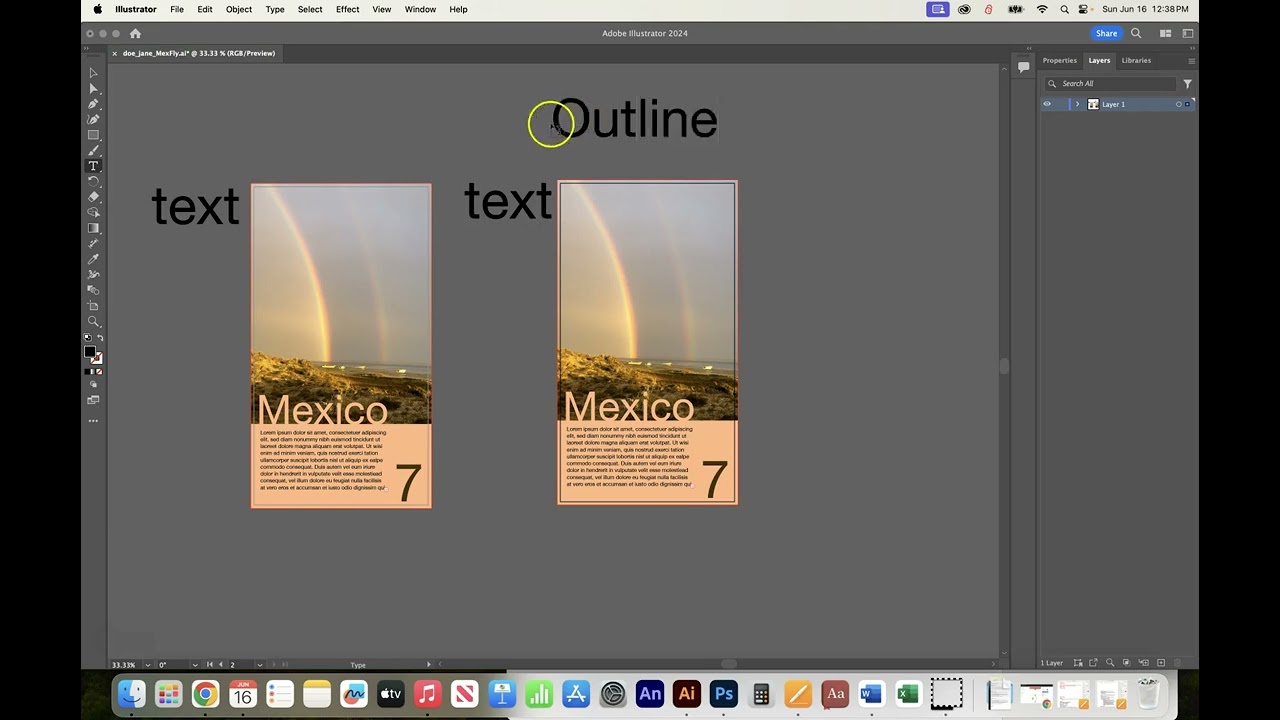1280x720 pixels.
Task: Swap fill and stroke colors
Action: [99, 338]
